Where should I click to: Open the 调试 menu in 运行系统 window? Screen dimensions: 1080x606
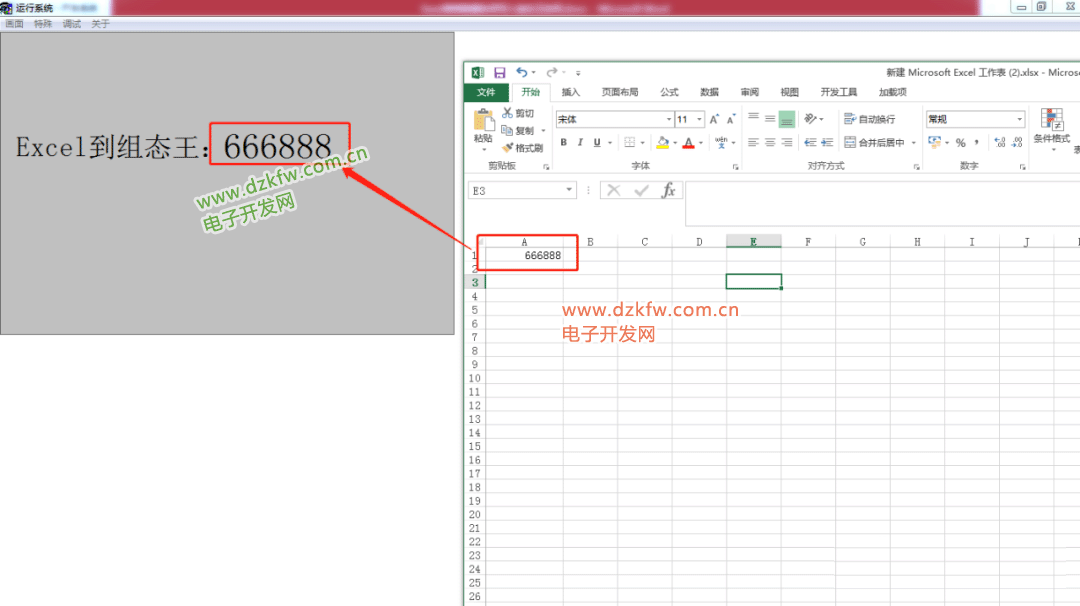[x=72, y=24]
